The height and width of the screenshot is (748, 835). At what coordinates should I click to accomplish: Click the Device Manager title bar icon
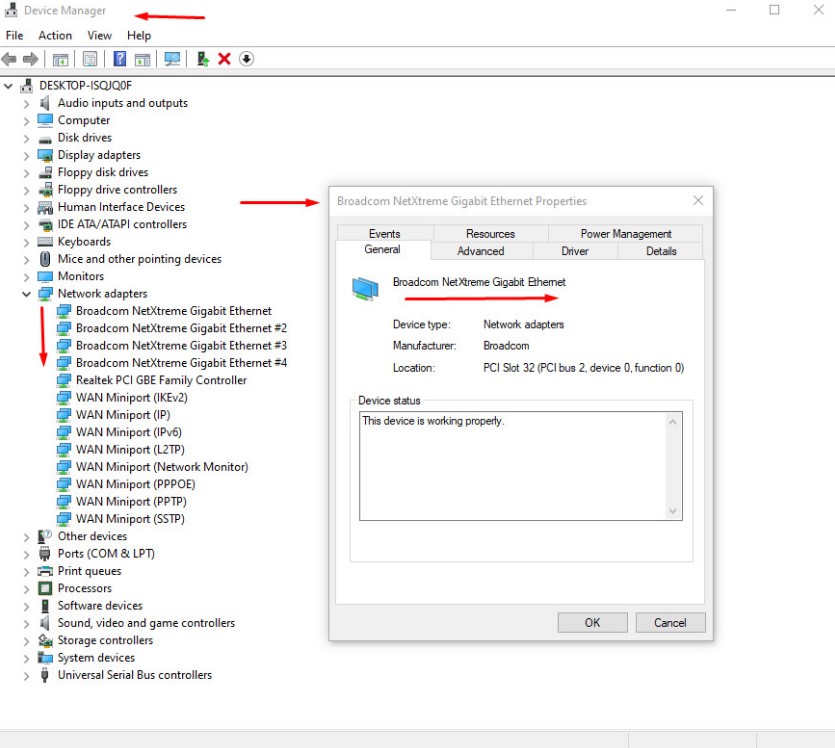(11, 10)
